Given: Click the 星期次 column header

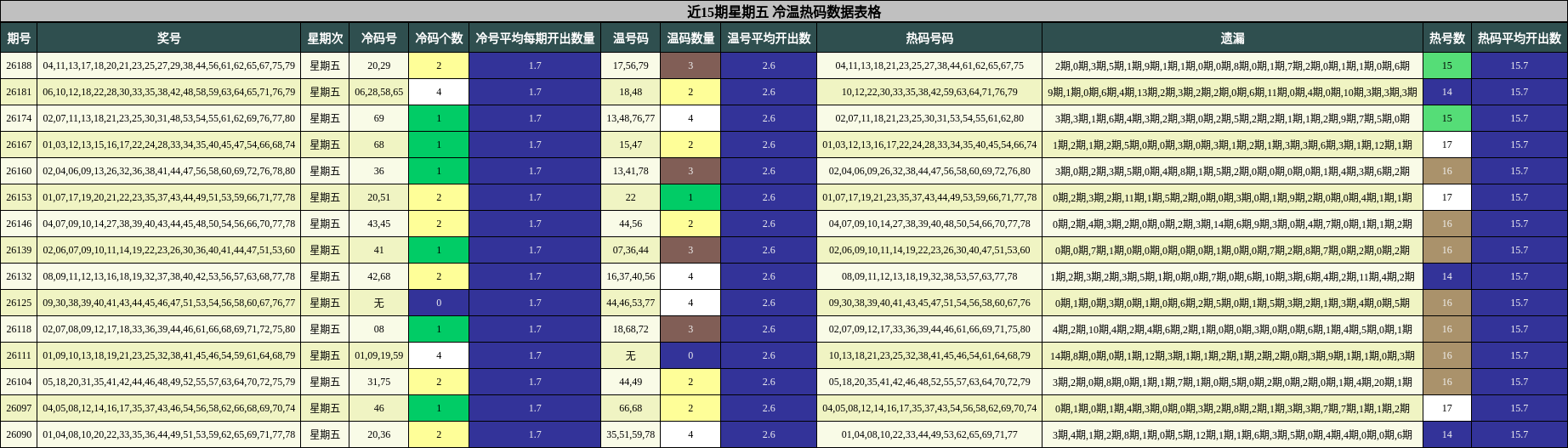Looking at the screenshot, I should pos(325,38).
